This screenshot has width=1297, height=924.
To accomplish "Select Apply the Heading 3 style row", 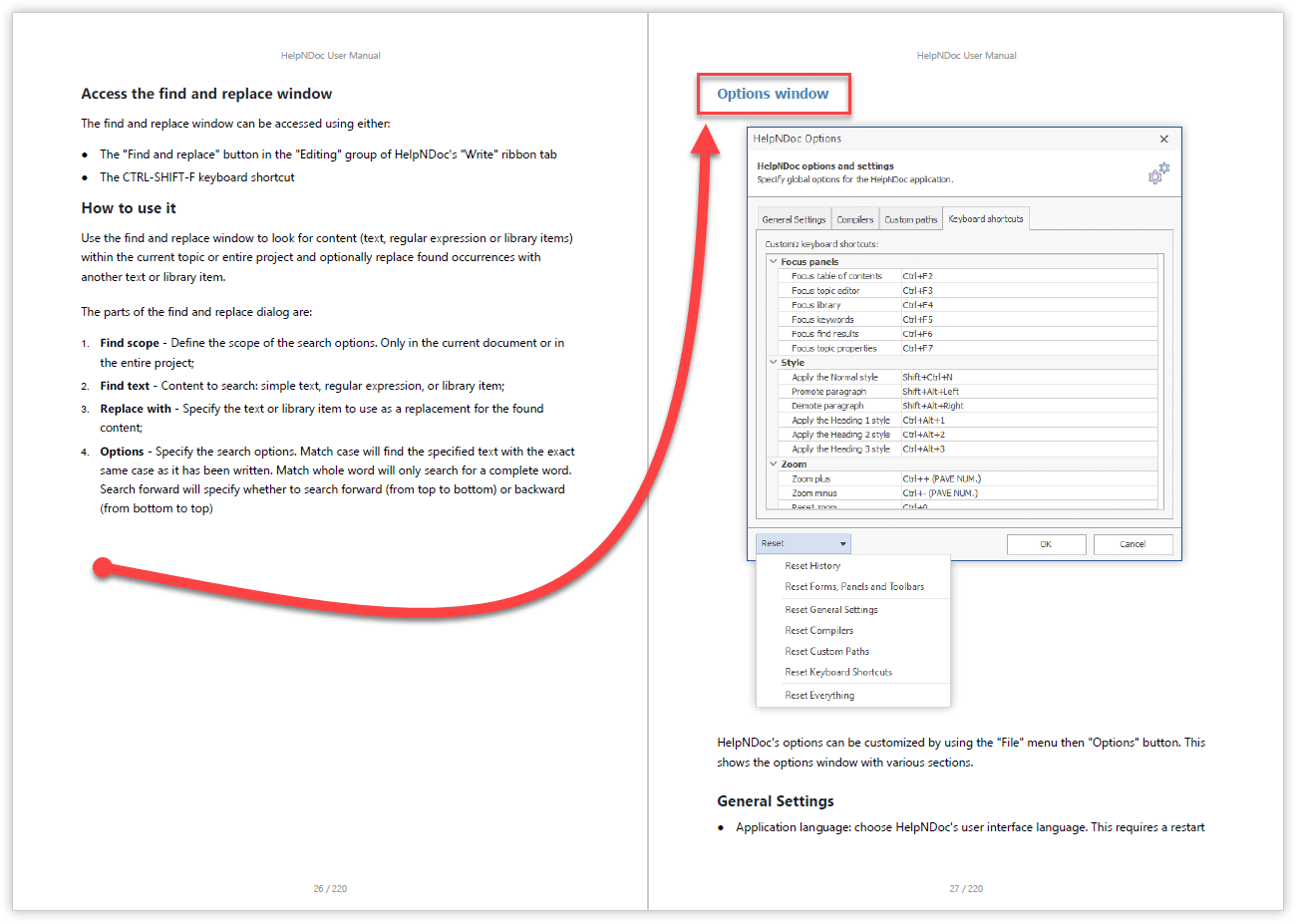I will point(968,450).
